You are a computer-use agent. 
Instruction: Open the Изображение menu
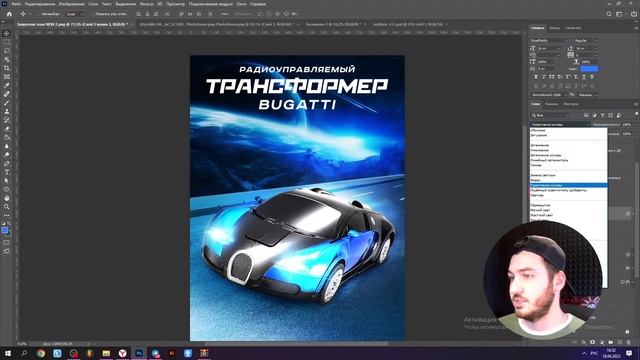point(71,4)
